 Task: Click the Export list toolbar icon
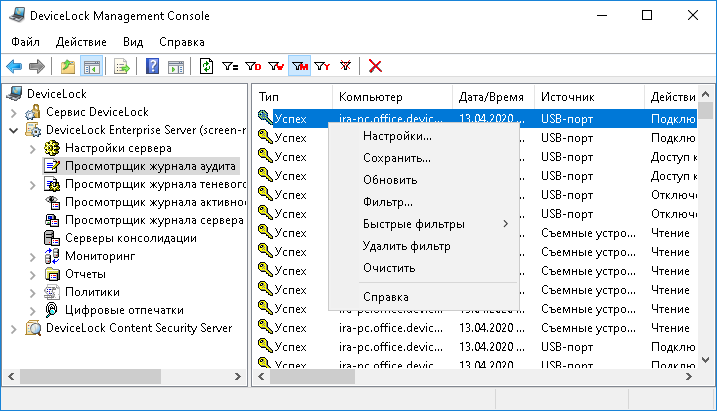[x=122, y=66]
